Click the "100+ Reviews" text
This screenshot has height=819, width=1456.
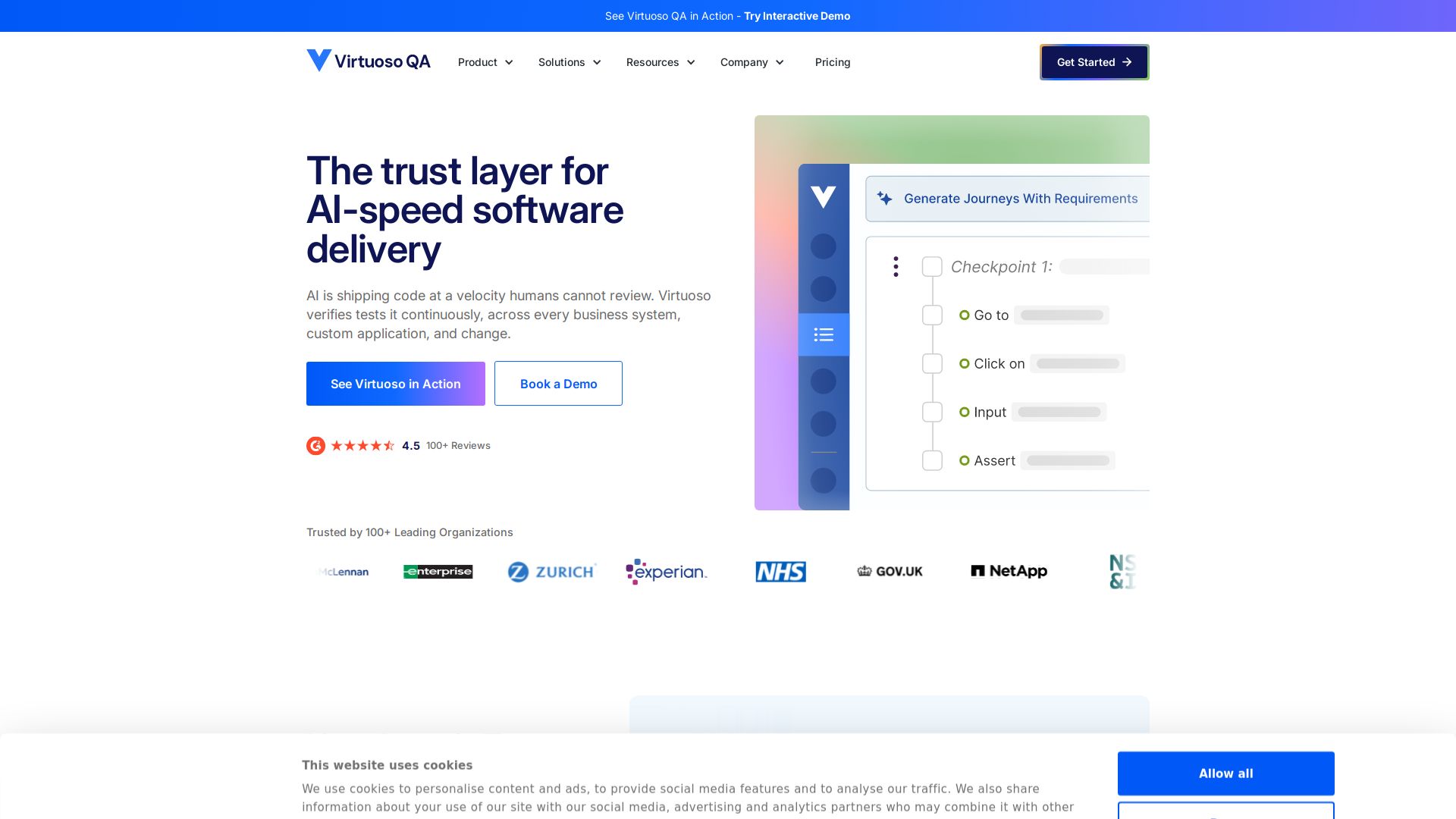tap(458, 446)
